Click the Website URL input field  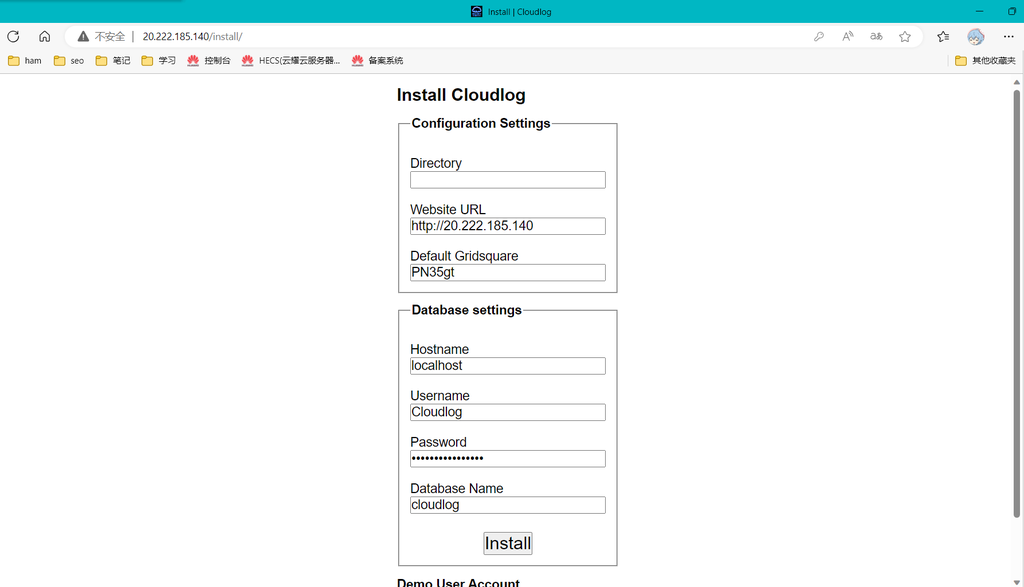tap(507, 226)
